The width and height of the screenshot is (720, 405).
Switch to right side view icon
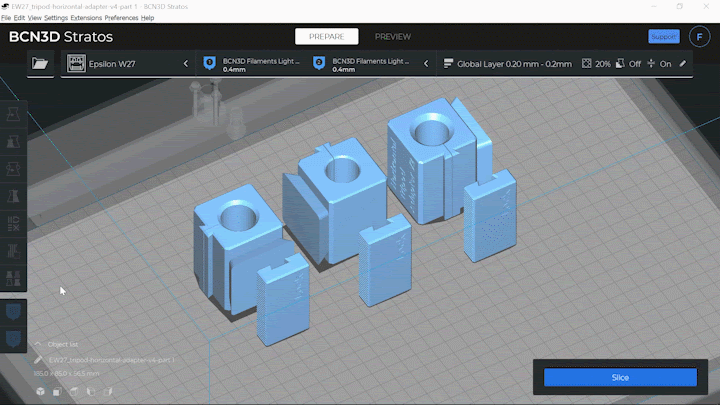[x=108, y=391]
